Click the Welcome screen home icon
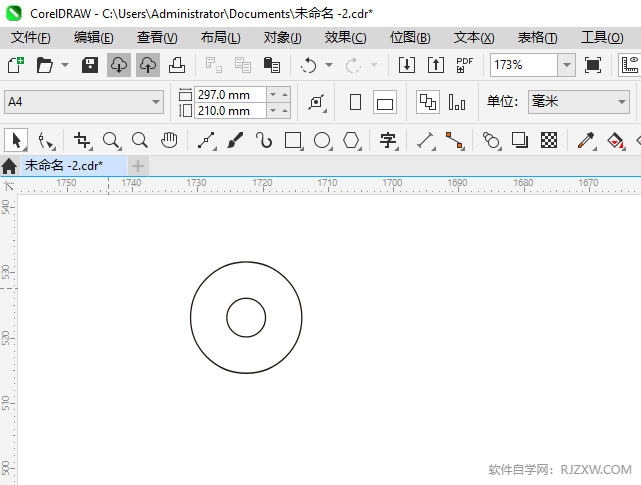The width and height of the screenshot is (641, 485). [x=9, y=166]
